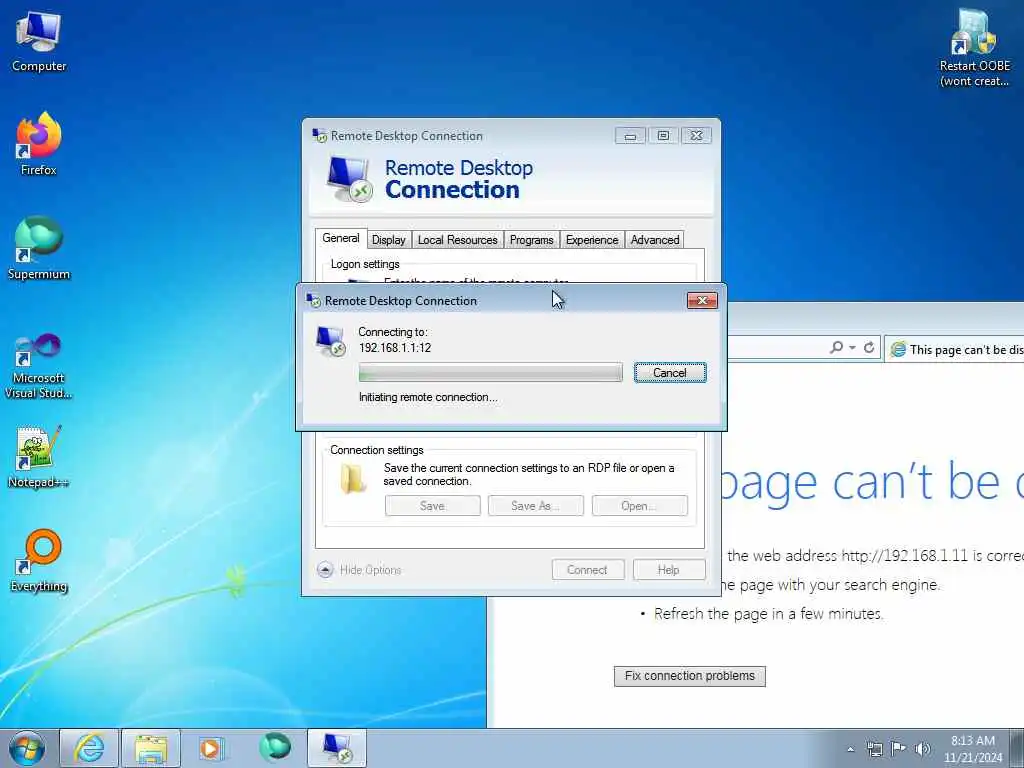Viewport: 1024px width, 768px height.
Task: Click Fix connection problems in Internet Explorer
Action: 690,676
